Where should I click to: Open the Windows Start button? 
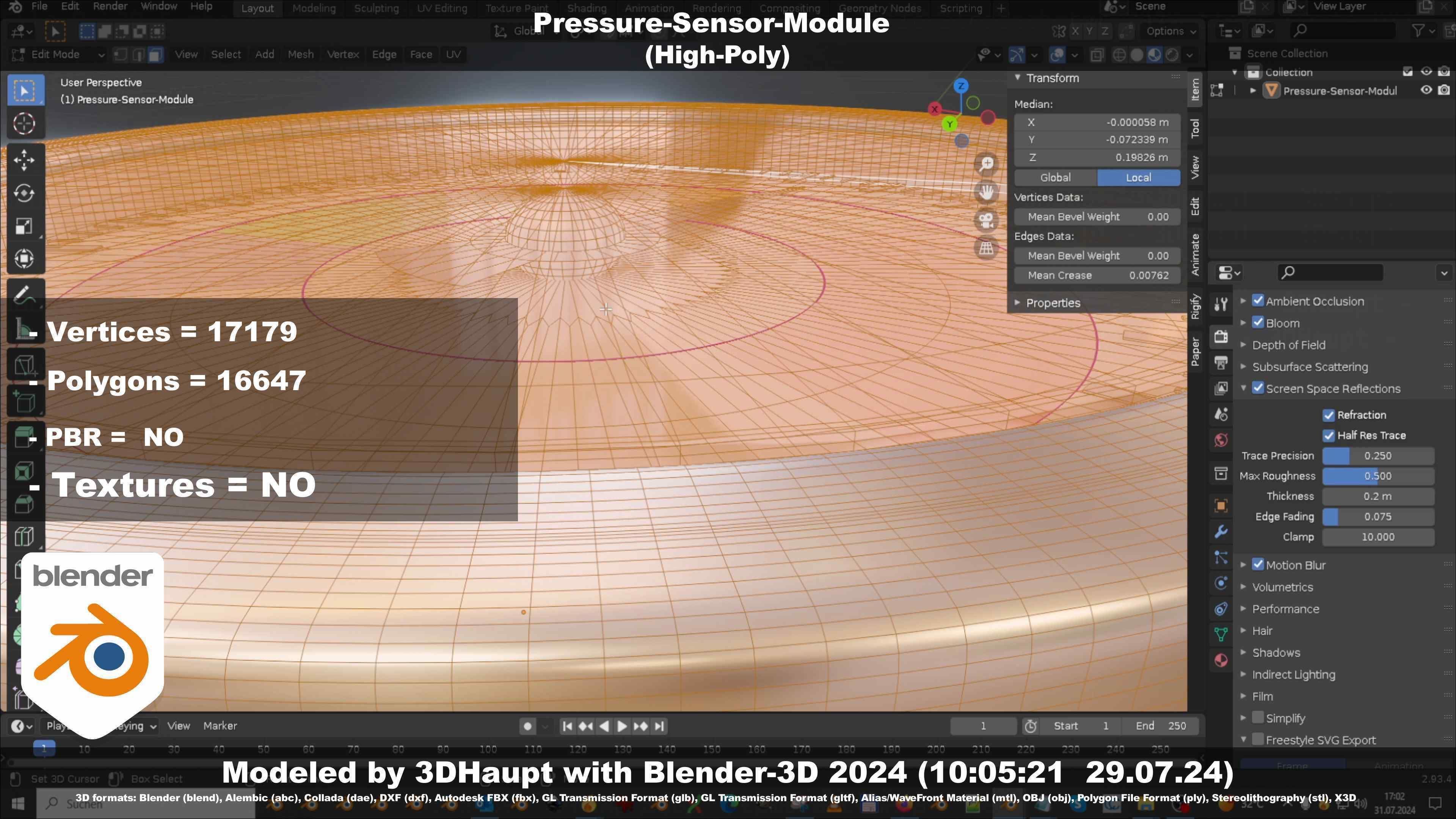[x=17, y=803]
